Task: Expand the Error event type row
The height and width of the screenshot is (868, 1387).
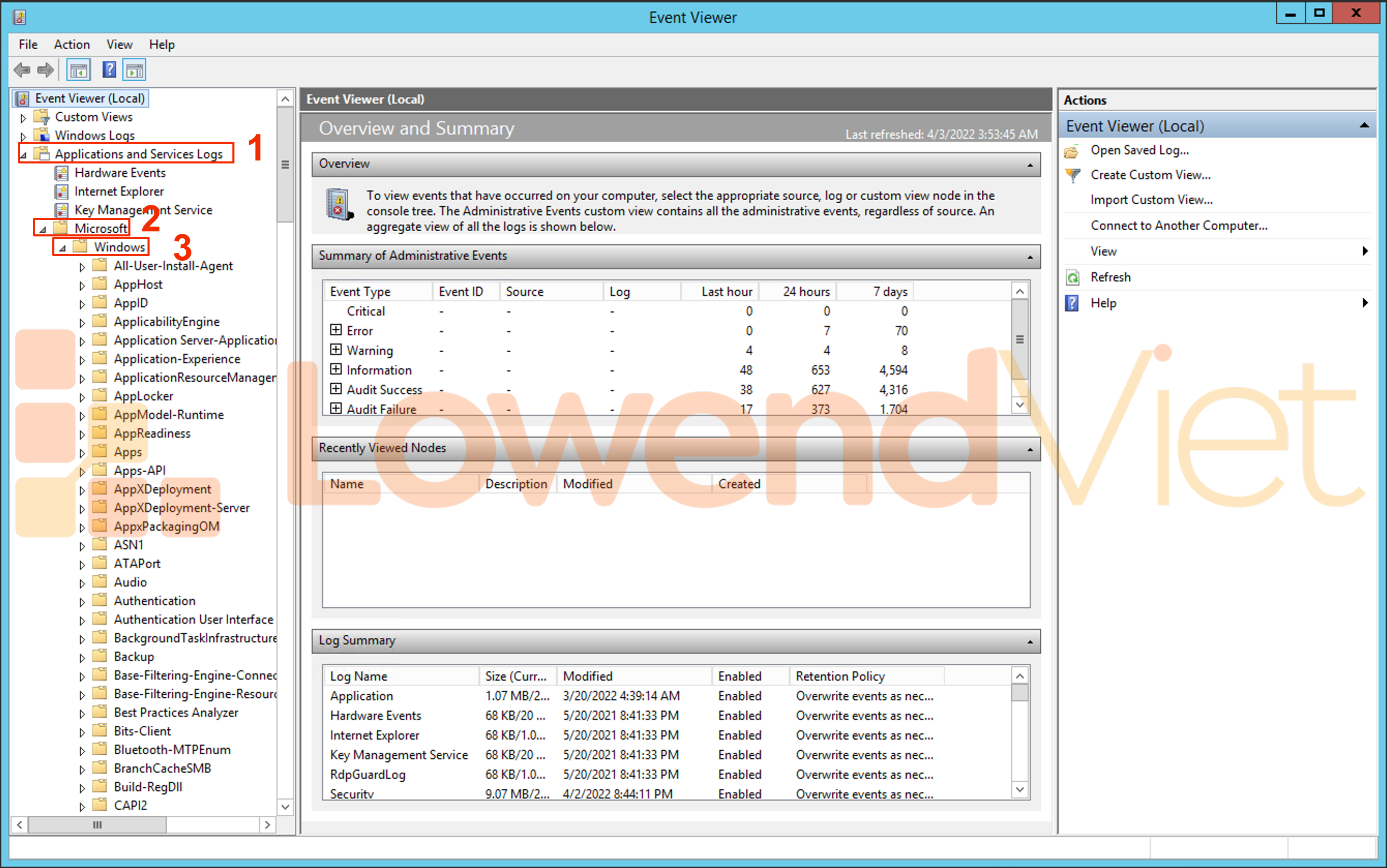Action: click(x=336, y=330)
